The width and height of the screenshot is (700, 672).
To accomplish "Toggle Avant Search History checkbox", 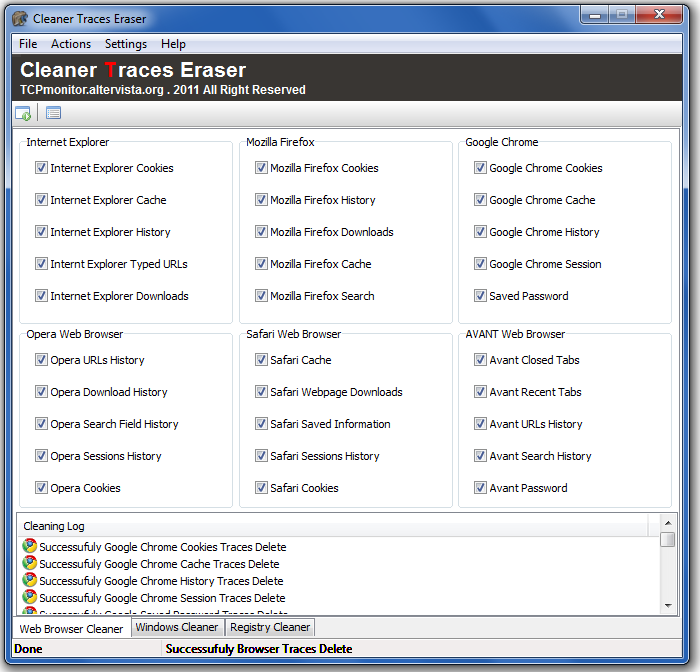I will [x=480, y=456].
